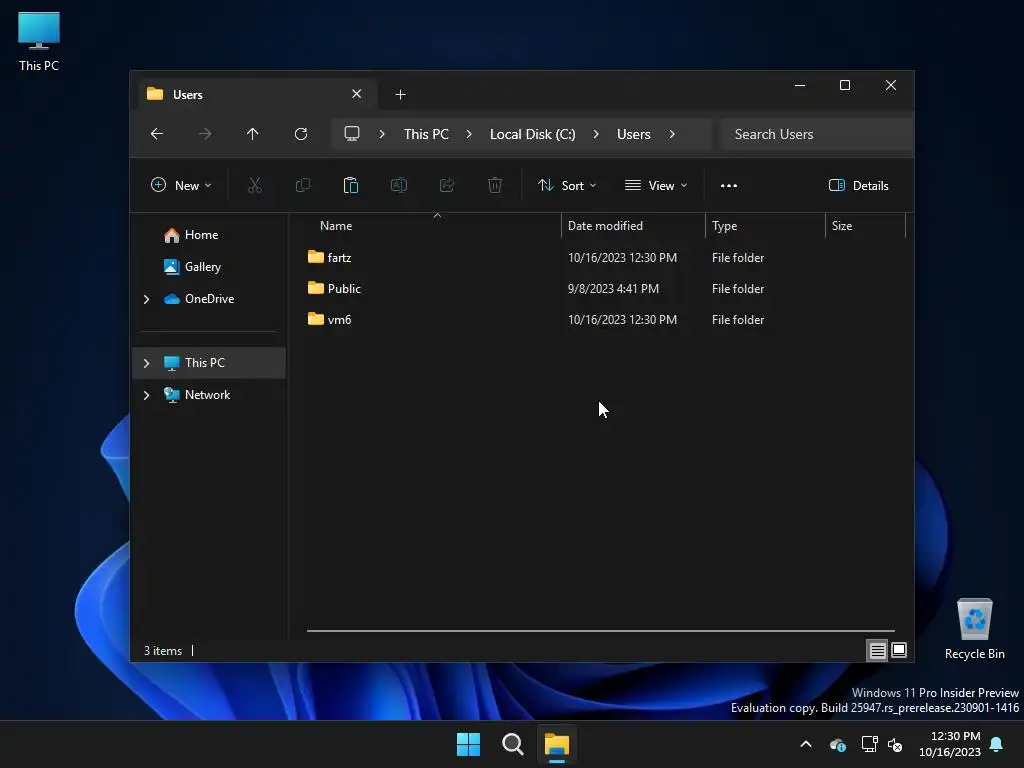The width and height of the screenshot is (1024, 768).
Task: Select Recycle Bin desktop icon
Action: point(974,629)
